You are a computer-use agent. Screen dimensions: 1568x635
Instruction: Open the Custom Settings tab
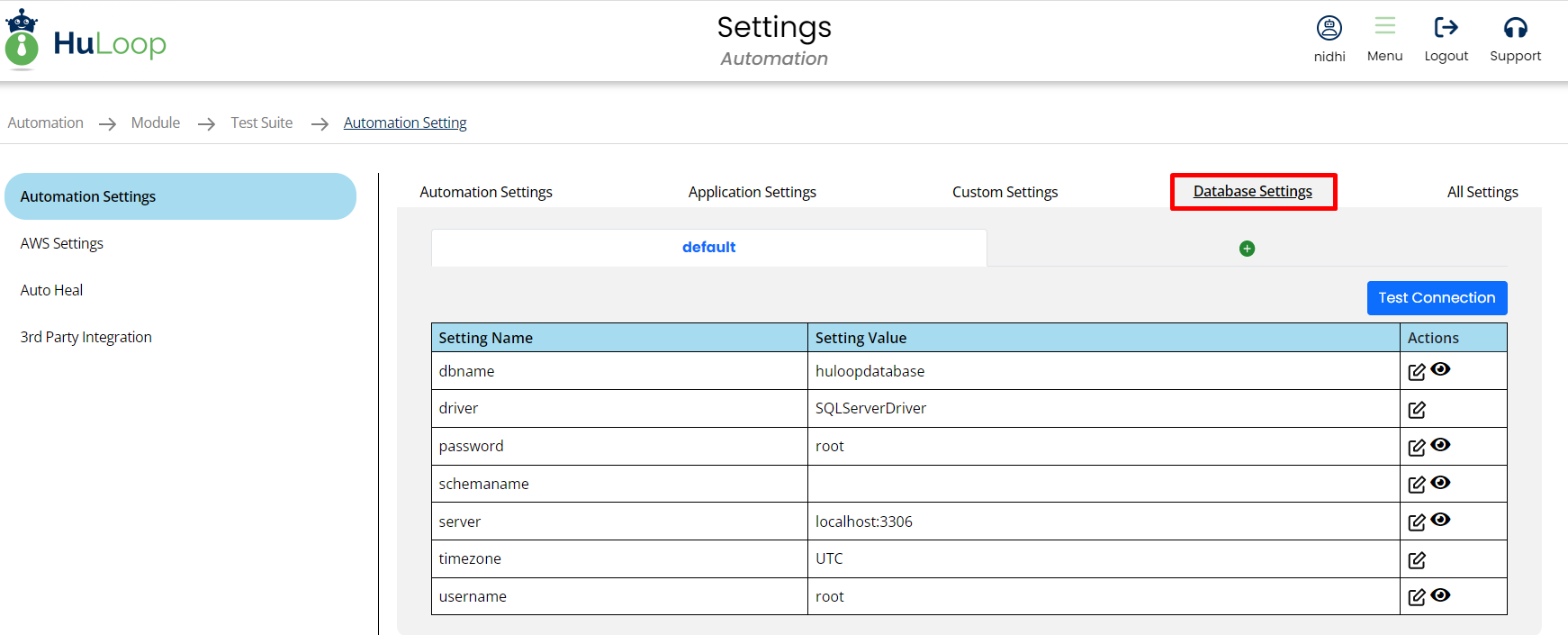(x=1005, y=192)
